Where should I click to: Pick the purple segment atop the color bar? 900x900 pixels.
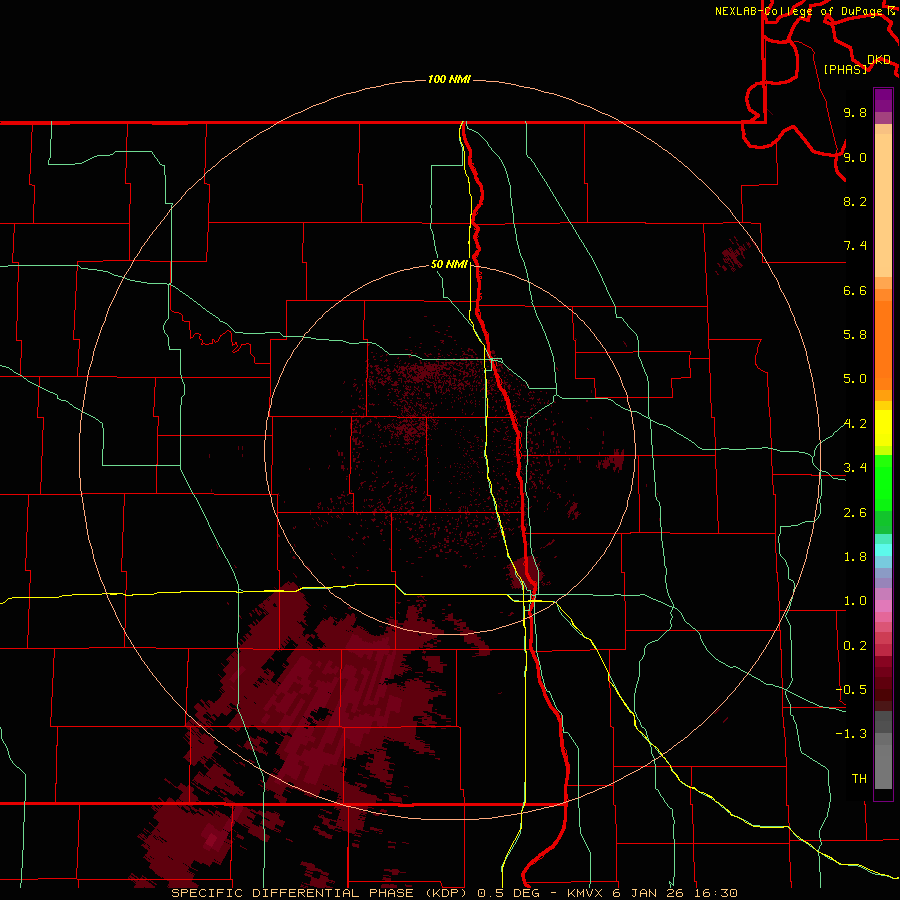[x=883, y=100]
